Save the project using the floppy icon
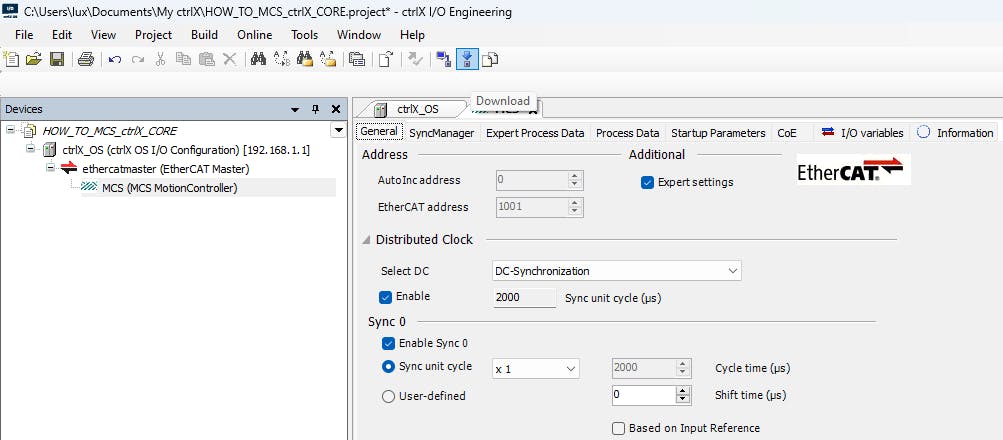The height and width of the screenshot is (440, 1003). [x=57, y=59]
